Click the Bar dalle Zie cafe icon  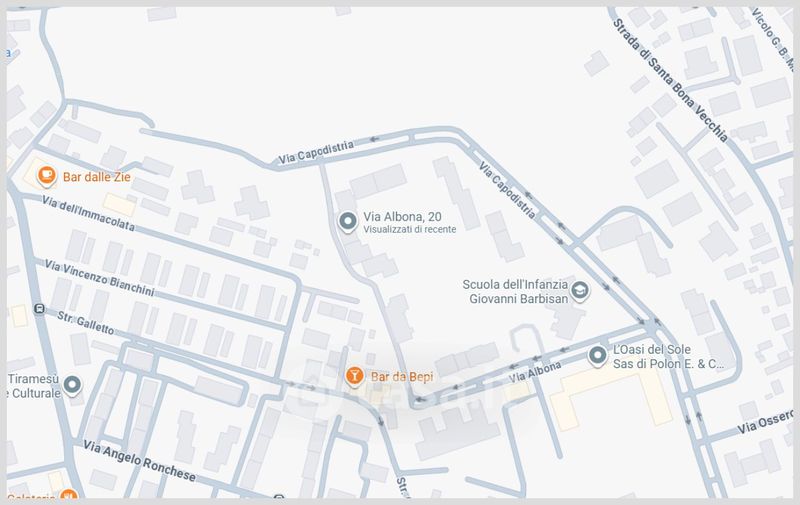[x=47, y=176]
